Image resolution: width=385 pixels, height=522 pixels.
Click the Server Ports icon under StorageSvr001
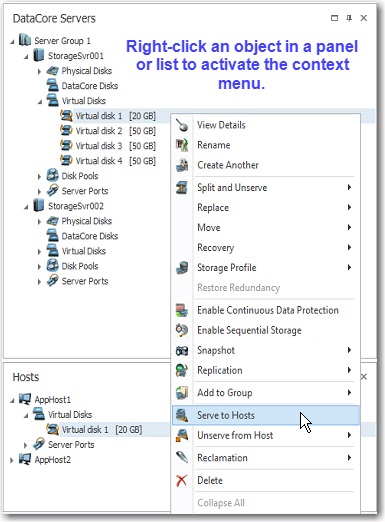coord(52,191)
